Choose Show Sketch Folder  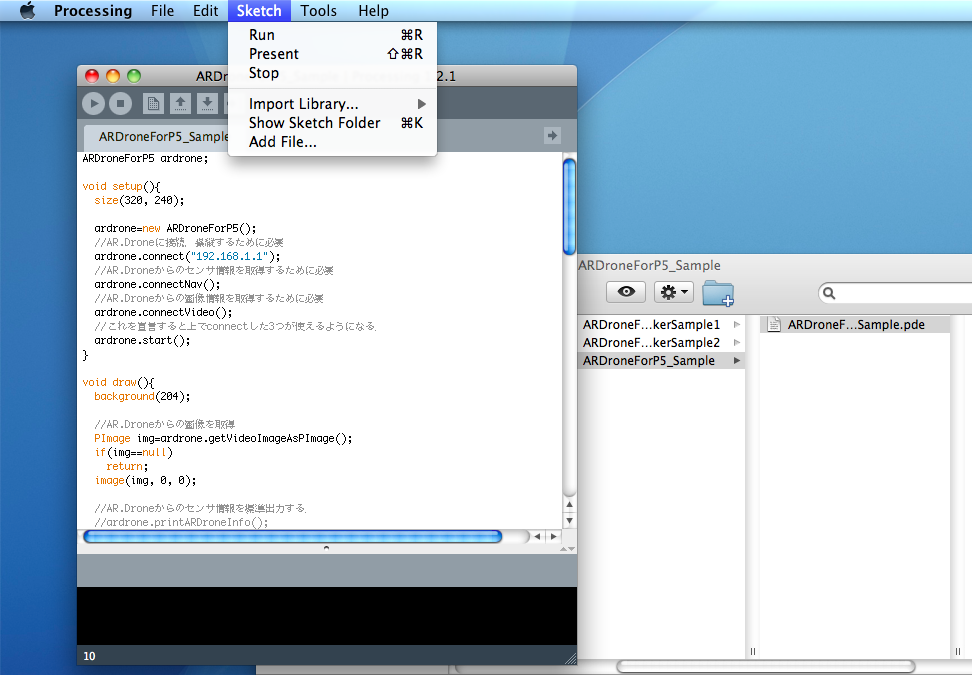click(333, 123)
